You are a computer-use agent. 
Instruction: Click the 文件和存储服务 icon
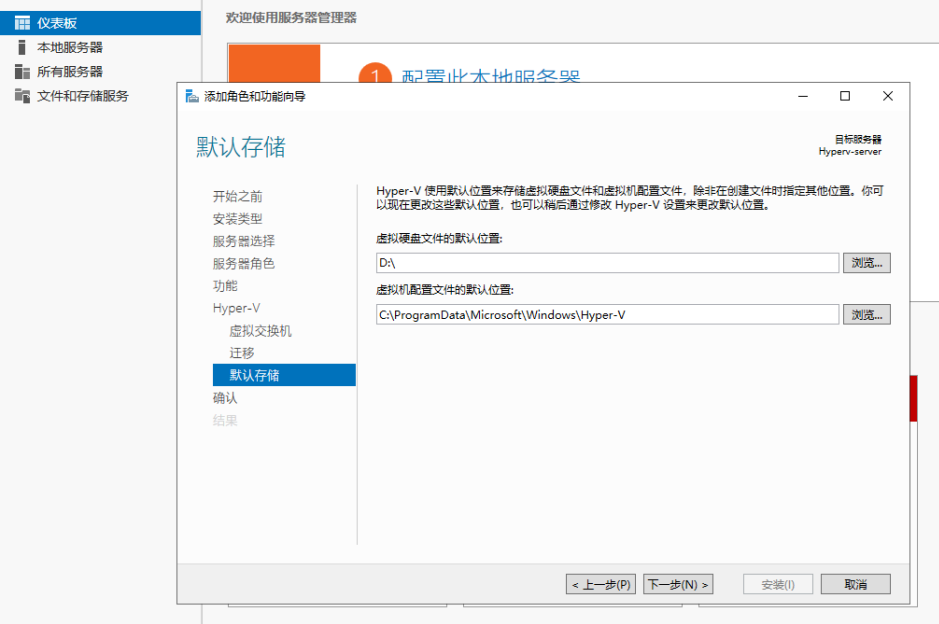click(22, 96)
